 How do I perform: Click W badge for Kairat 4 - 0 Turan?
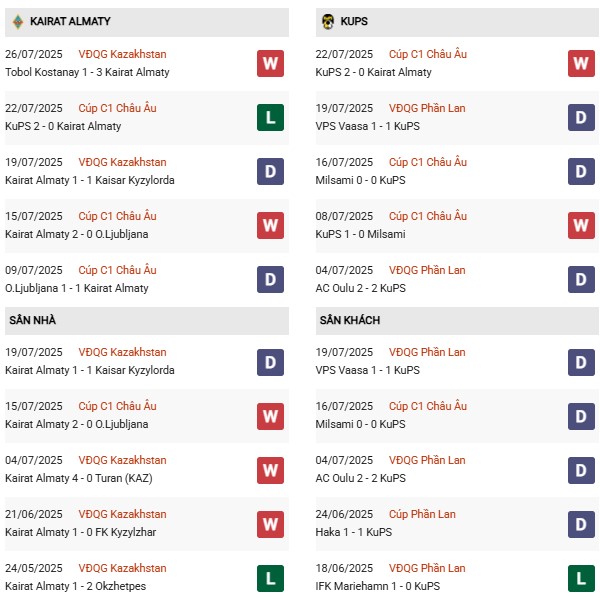point(270,469)
